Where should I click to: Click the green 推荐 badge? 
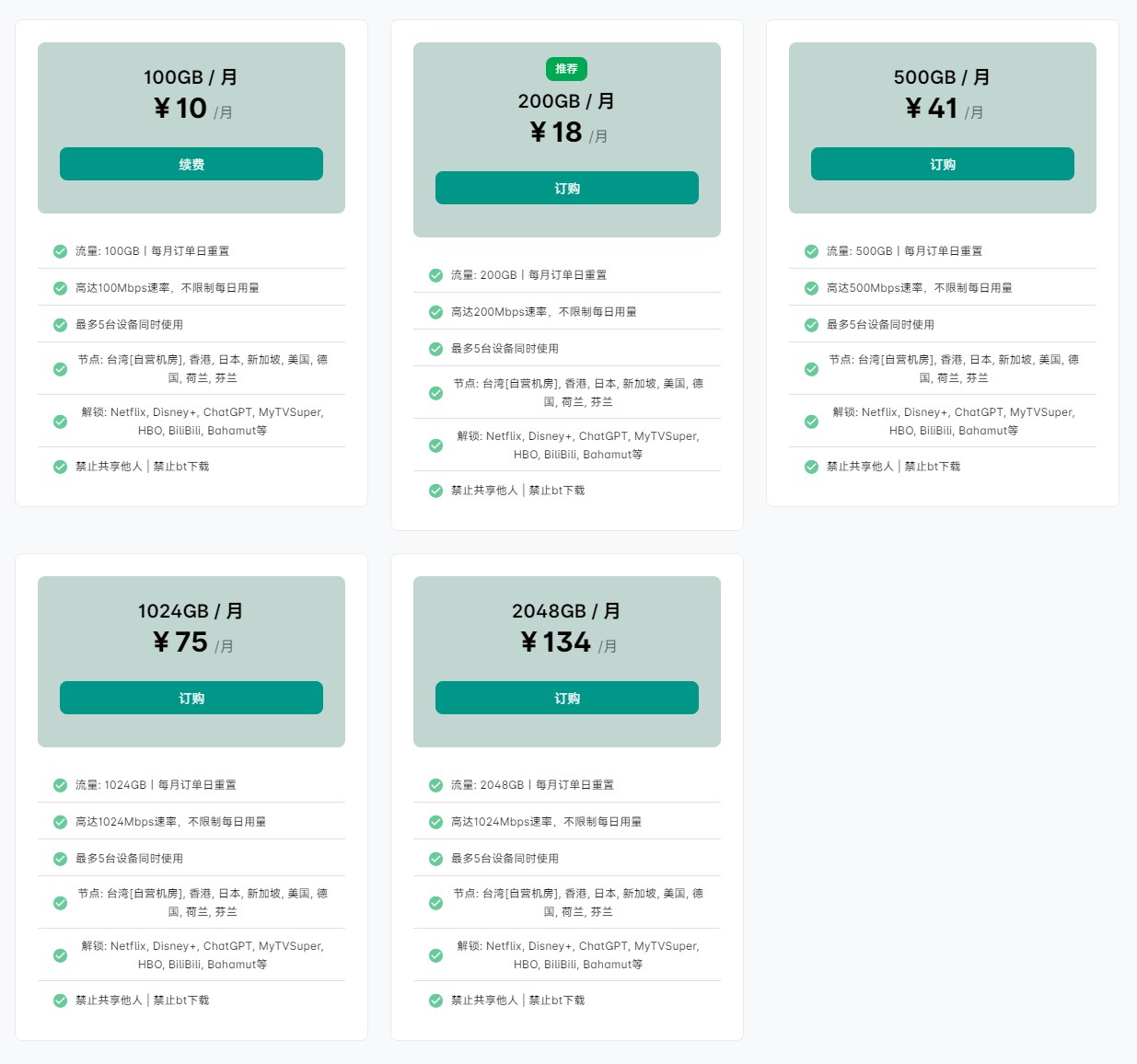click(566, 69)
